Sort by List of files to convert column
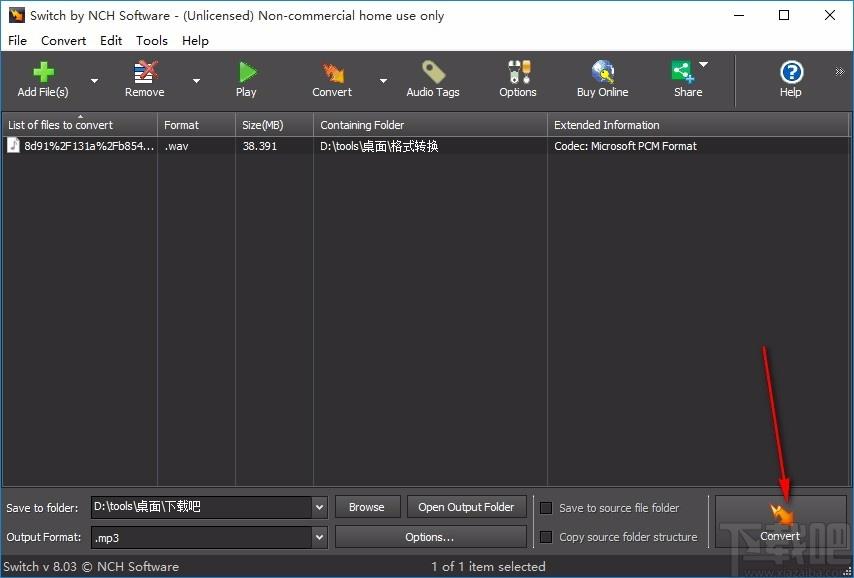Screen dimensions: 854x578 click(80, 125)
